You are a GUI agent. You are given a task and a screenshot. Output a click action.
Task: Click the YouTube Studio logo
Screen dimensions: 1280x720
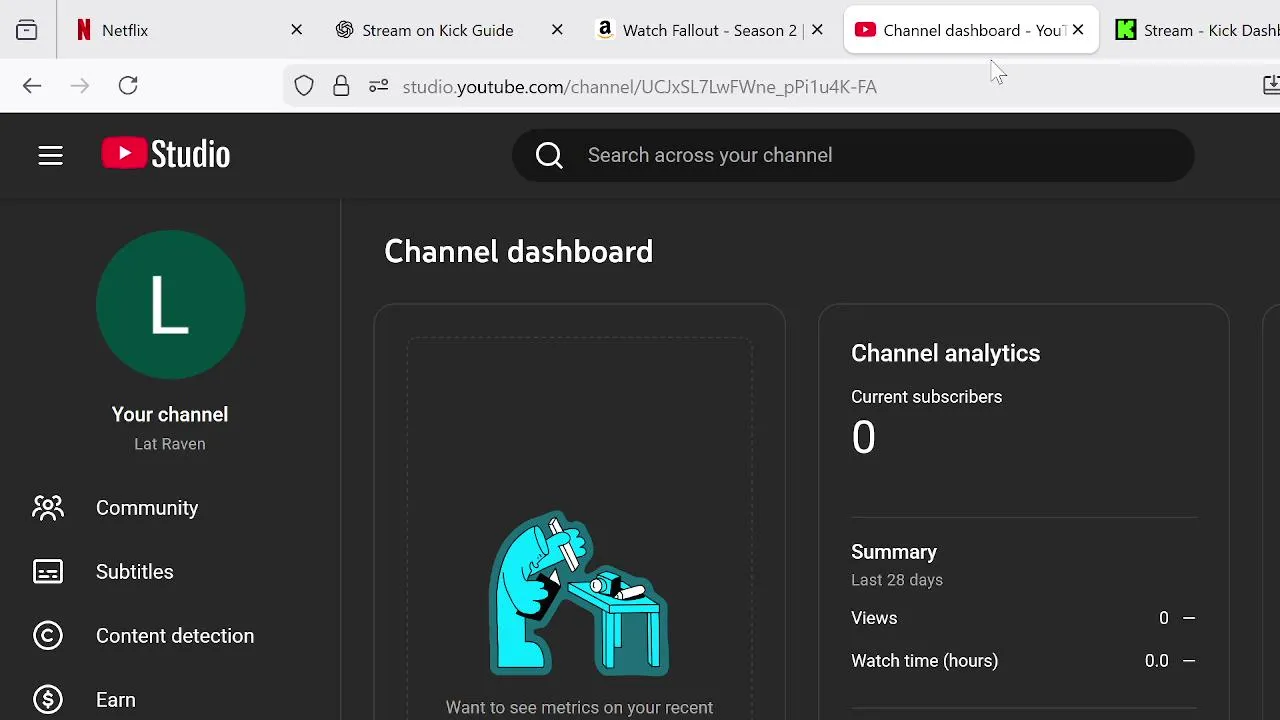tap(166, 154)
